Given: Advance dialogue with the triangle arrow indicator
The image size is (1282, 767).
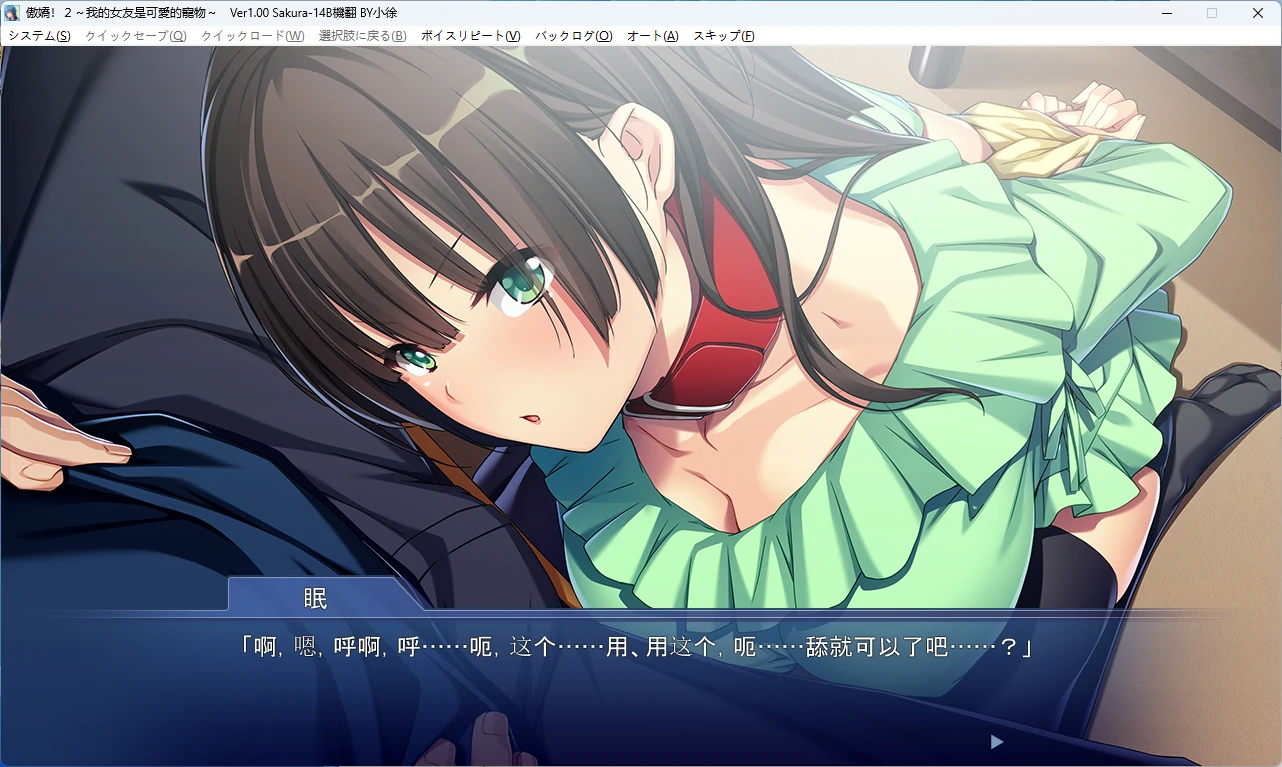Looking at the screenshot, I should pos(996,742).
